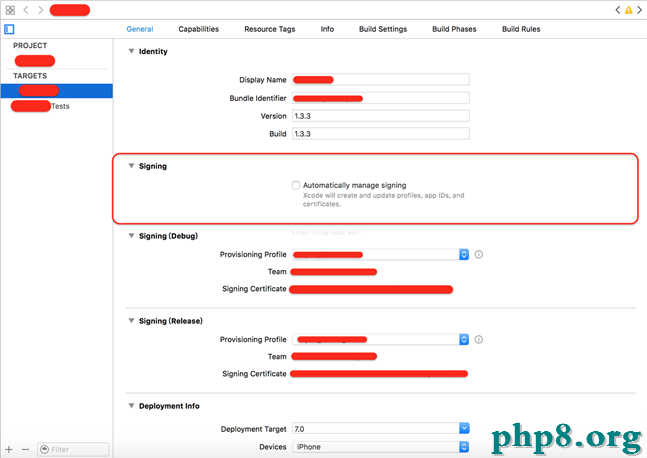Click the Filter search field

tap(73, 449)
